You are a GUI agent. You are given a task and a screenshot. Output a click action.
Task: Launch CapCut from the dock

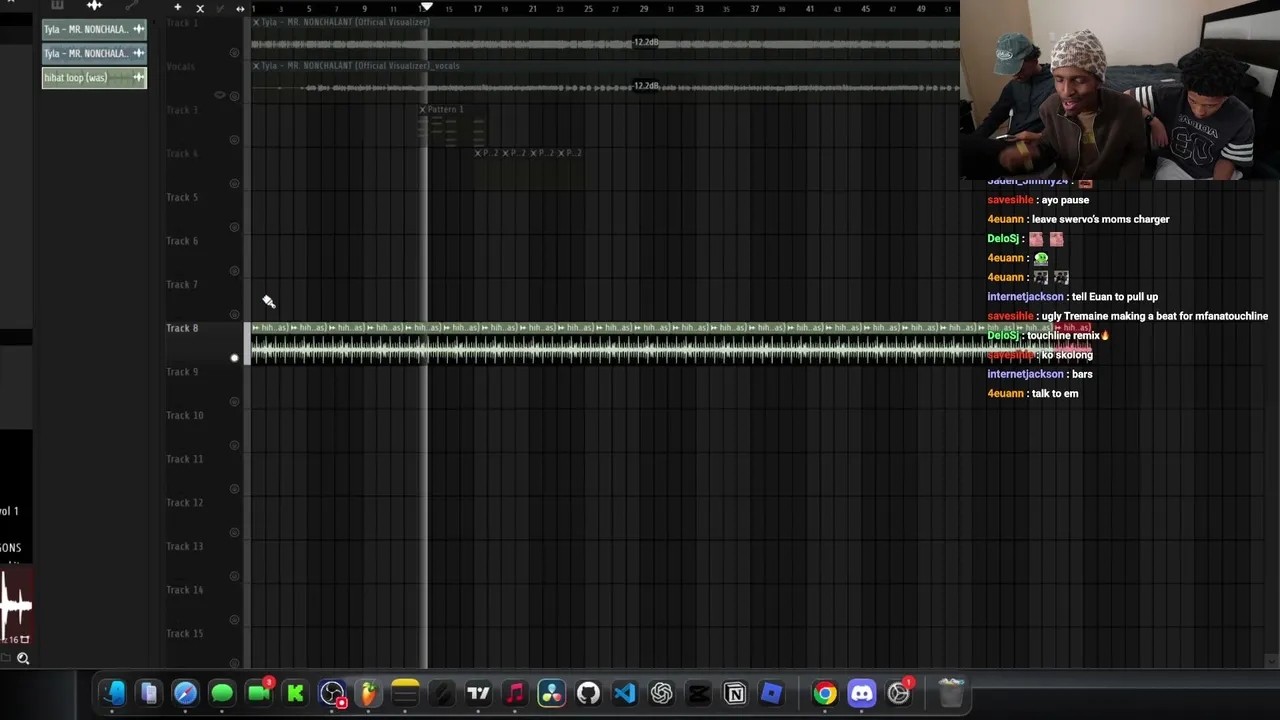point(698,693)
